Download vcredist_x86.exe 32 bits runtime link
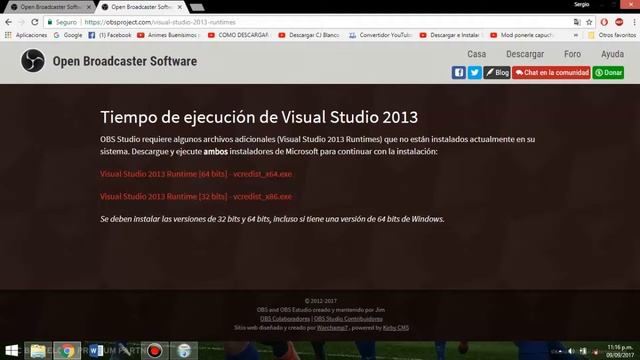 coord(196,196)
